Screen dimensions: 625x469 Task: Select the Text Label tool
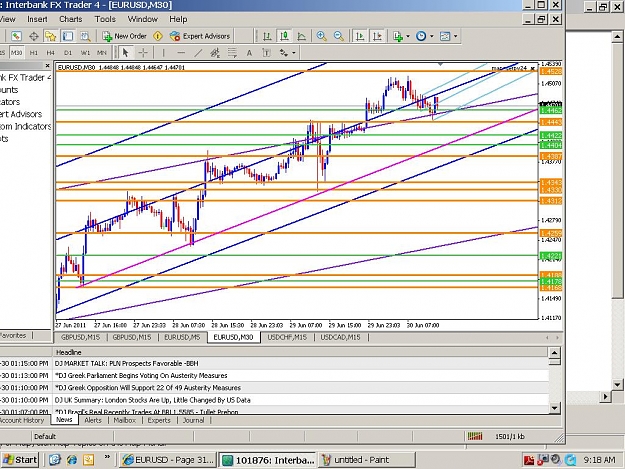pos(266,53)
